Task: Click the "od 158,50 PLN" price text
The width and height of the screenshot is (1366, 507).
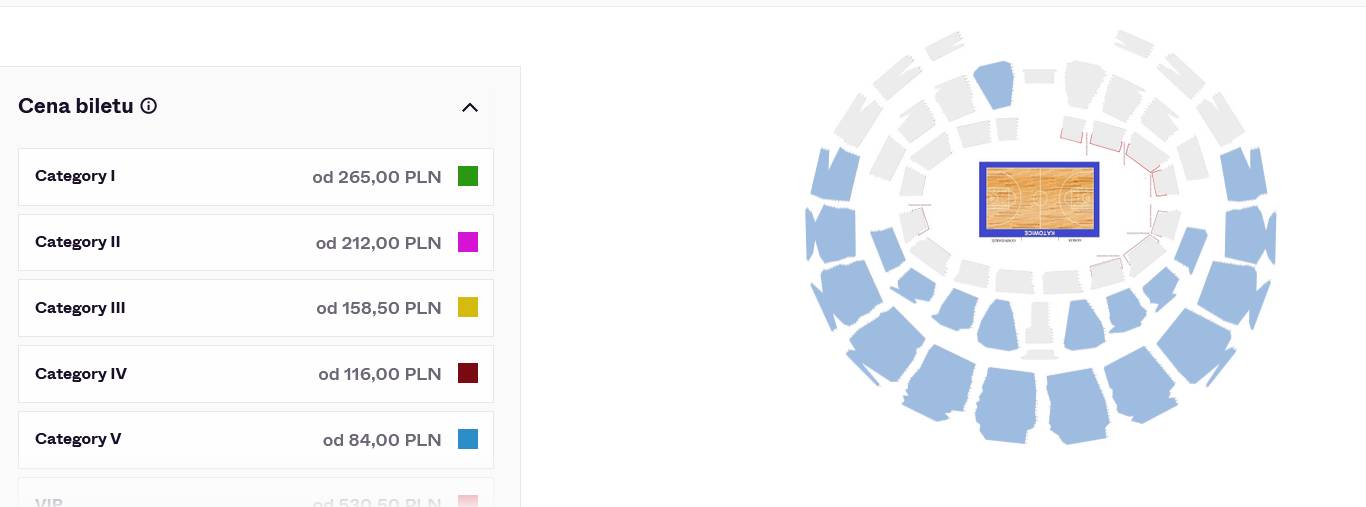Action: coord(378,308)
